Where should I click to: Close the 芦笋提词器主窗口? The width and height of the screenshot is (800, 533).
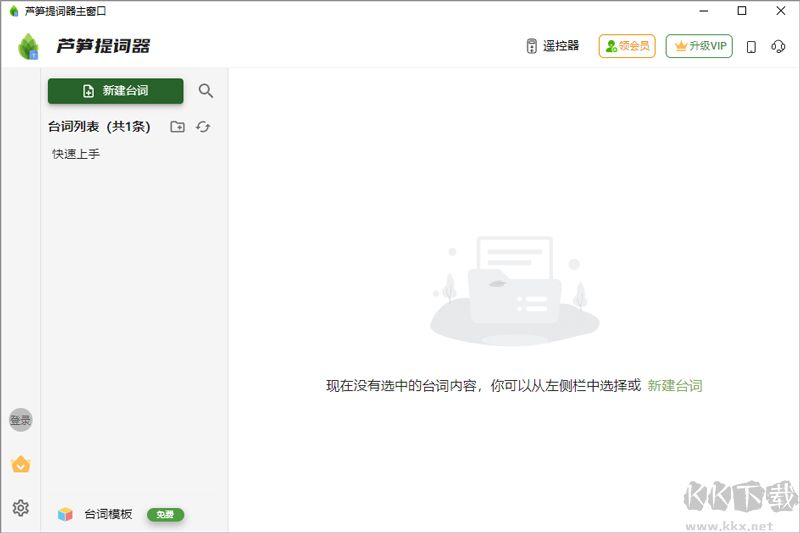point(781,11)
